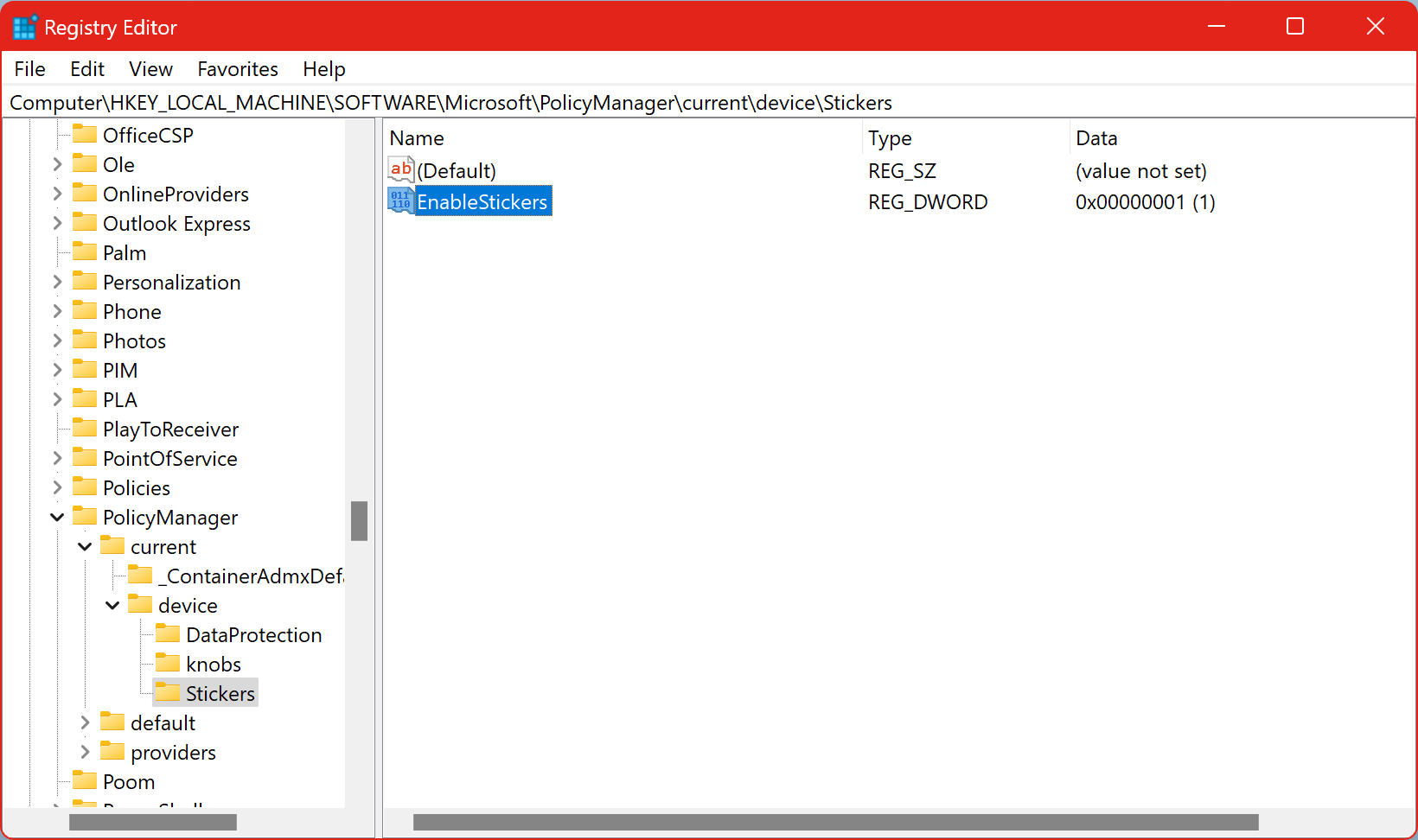Collapse the PolicyManager key

tap(57, 517)
